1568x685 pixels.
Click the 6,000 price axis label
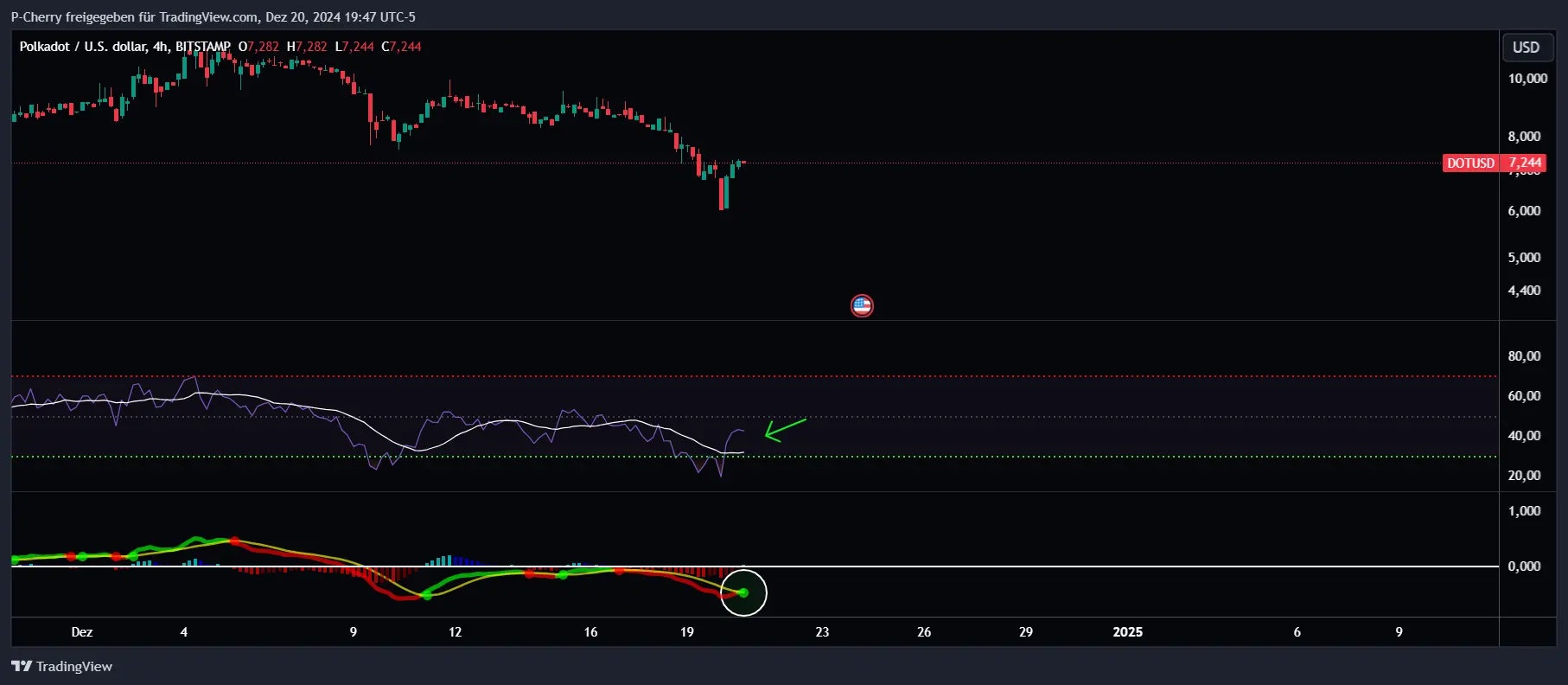[x=1524, y=211]
